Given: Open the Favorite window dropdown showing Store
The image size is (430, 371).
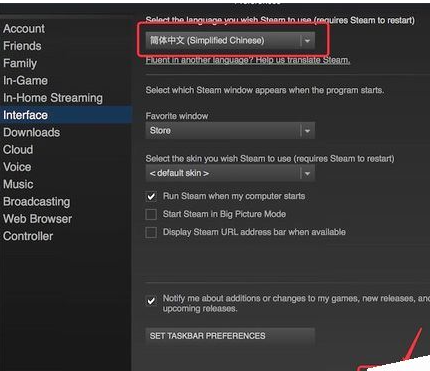Looking at the screenshot, I should 230,130.
